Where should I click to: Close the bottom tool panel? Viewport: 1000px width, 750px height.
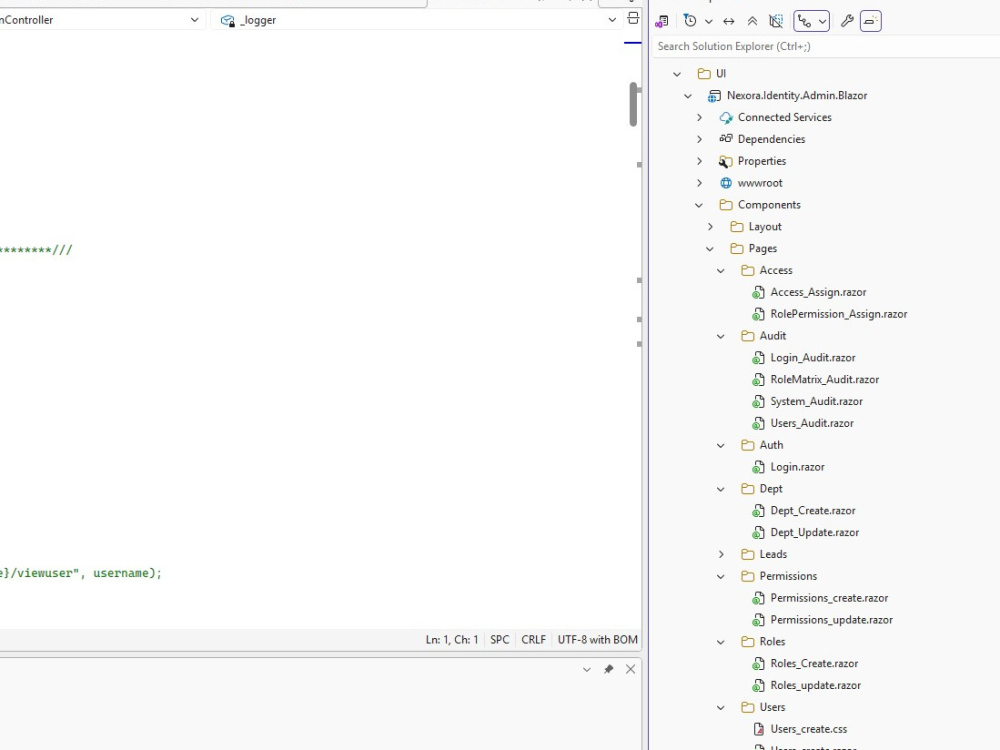click(630, 670)
